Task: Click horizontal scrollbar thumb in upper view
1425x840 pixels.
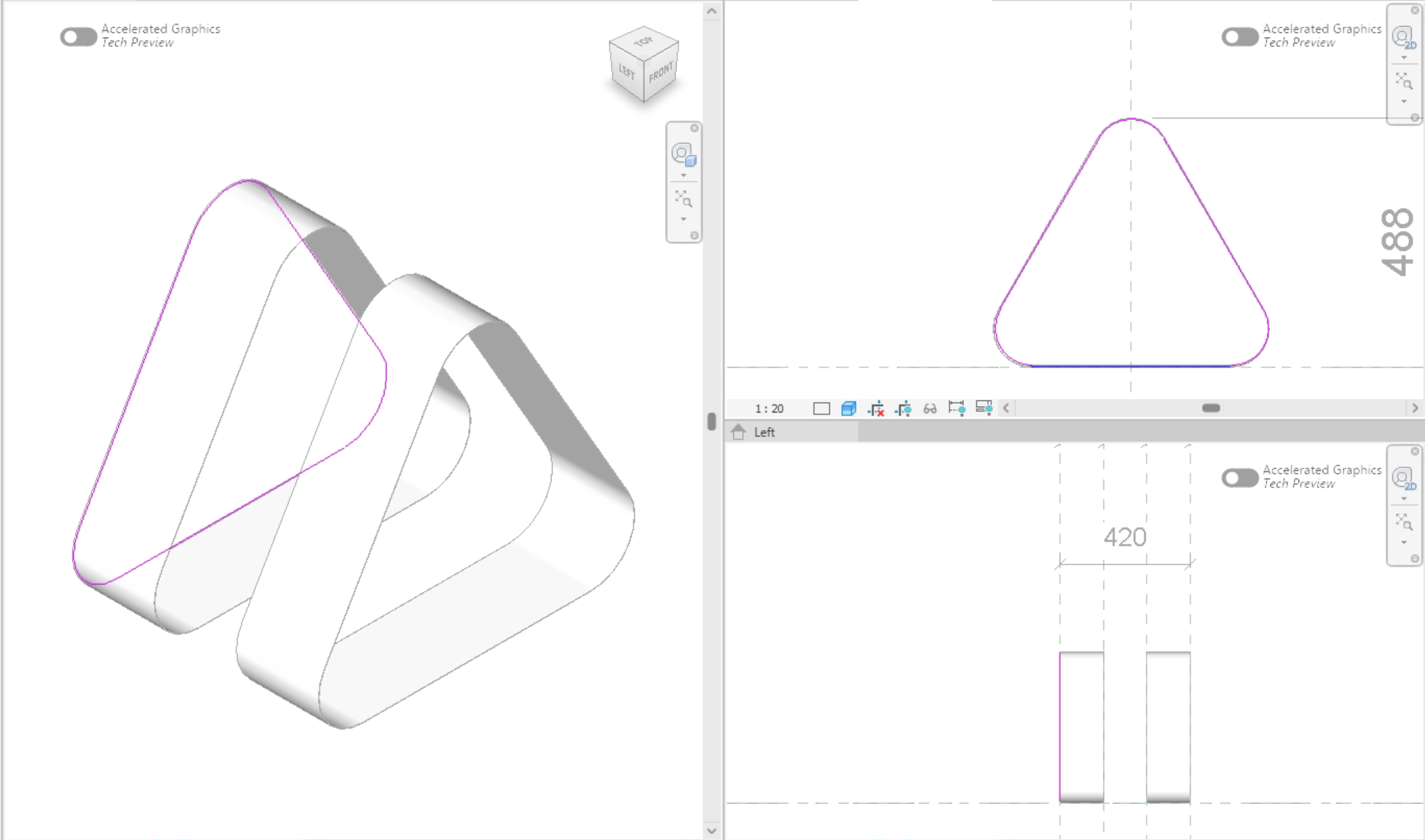Action: [1211, 408]
